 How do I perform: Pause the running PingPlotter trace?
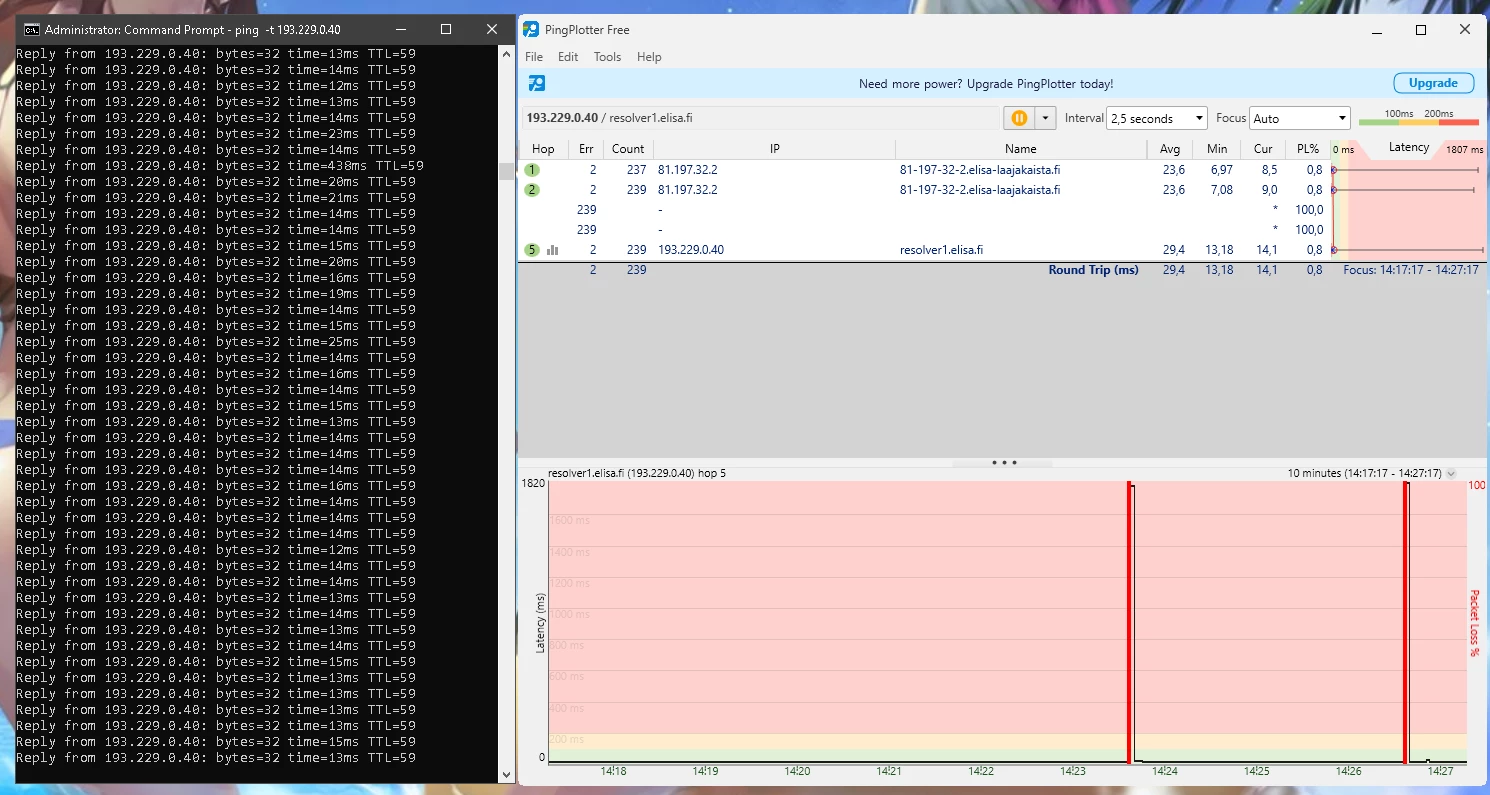[x=1019, y=118]
